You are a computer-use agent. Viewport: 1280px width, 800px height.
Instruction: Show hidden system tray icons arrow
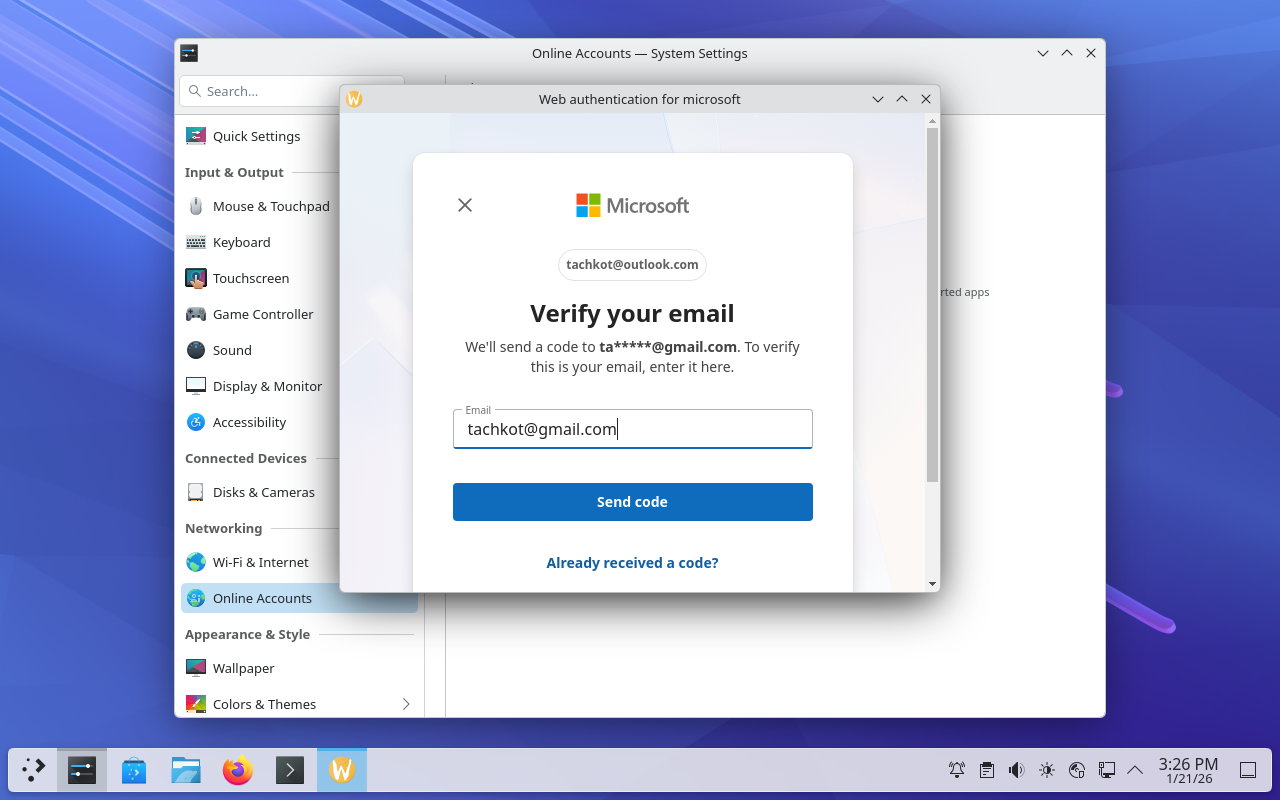pos(1135,770)
